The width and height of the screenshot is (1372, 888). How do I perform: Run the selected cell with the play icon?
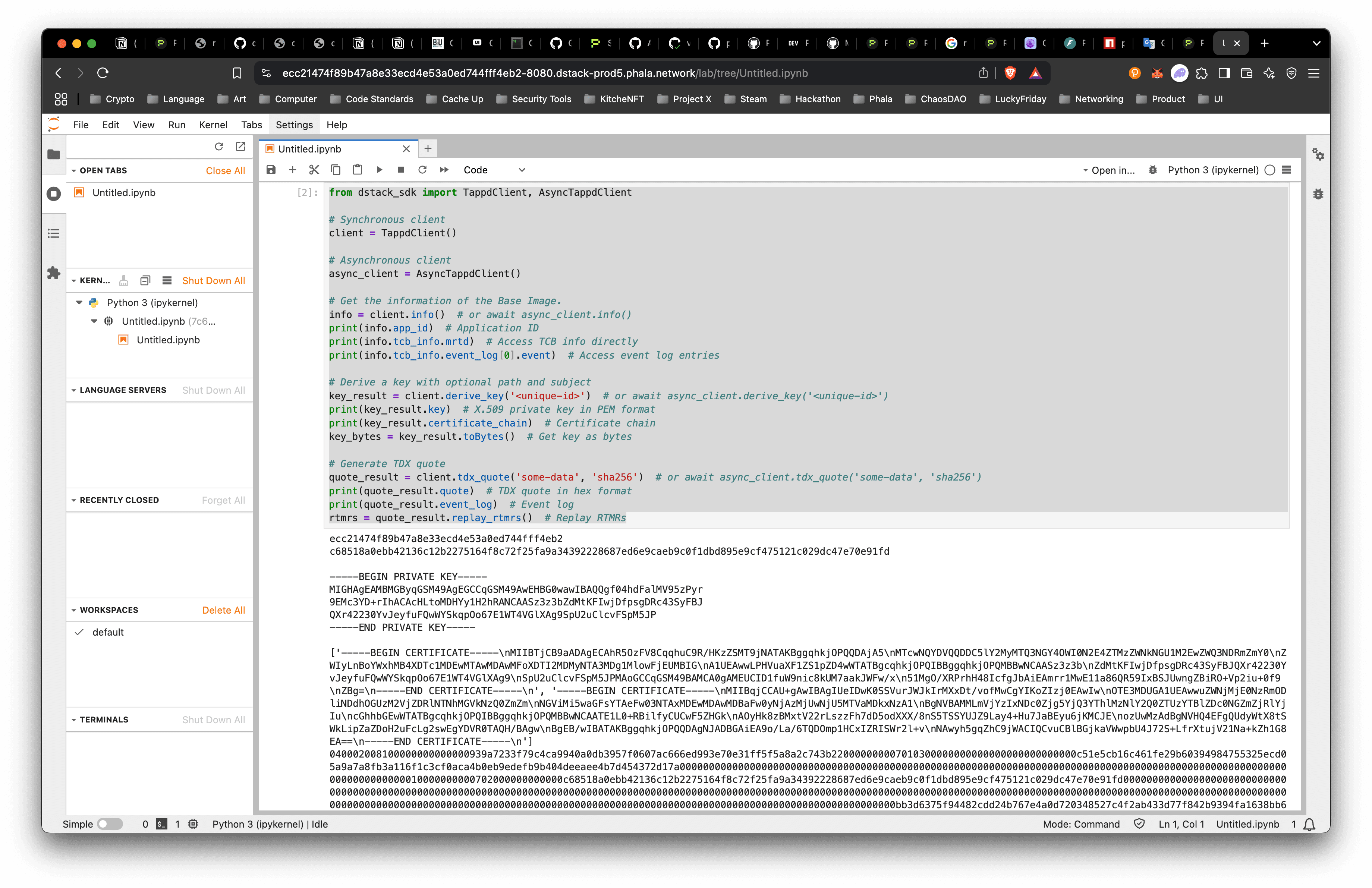[x=379, y=169]
